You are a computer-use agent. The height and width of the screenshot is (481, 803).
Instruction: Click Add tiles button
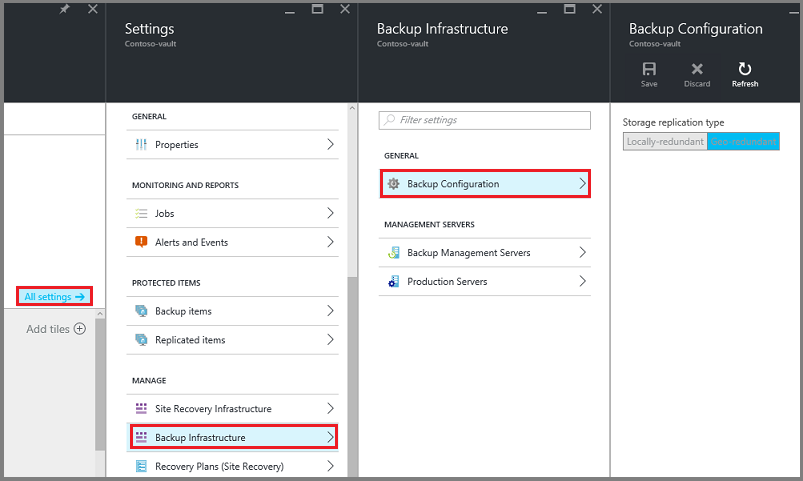click(56, 329)
